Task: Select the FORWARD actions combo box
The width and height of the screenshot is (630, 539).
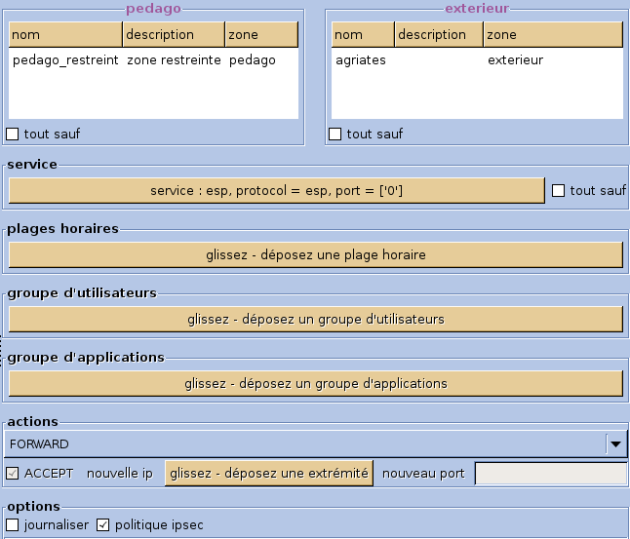Action: [315, 444]
